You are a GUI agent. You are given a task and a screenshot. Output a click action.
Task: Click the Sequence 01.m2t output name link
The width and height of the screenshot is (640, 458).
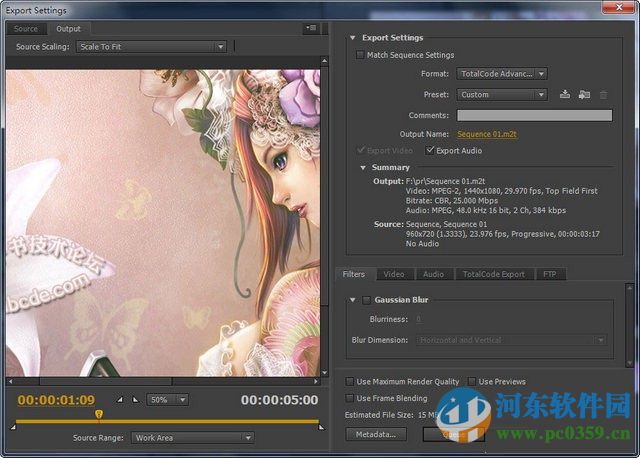point(487,134)
